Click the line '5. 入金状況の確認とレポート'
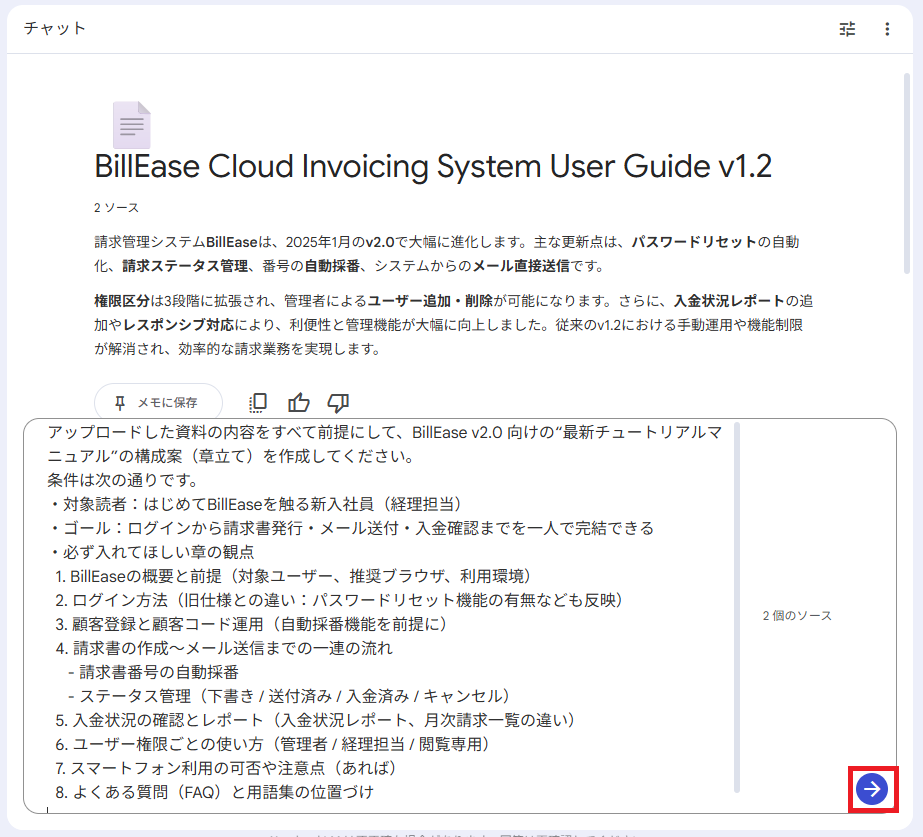The image size is (923, 837). pyautogui.click(x=315, y=720)
